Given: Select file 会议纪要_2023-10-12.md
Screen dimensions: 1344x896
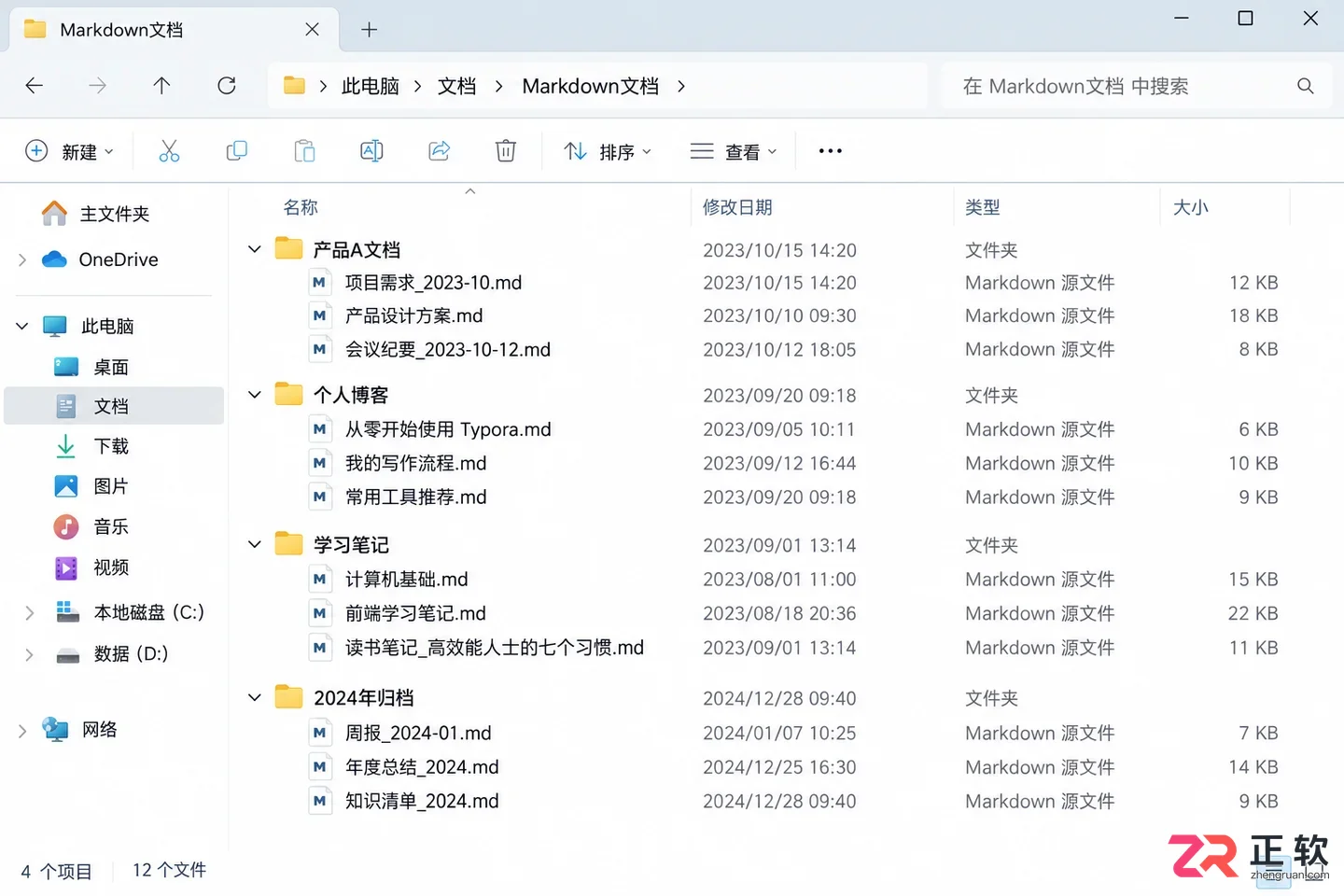Looking at the screenshot, I should coord(448,350).
